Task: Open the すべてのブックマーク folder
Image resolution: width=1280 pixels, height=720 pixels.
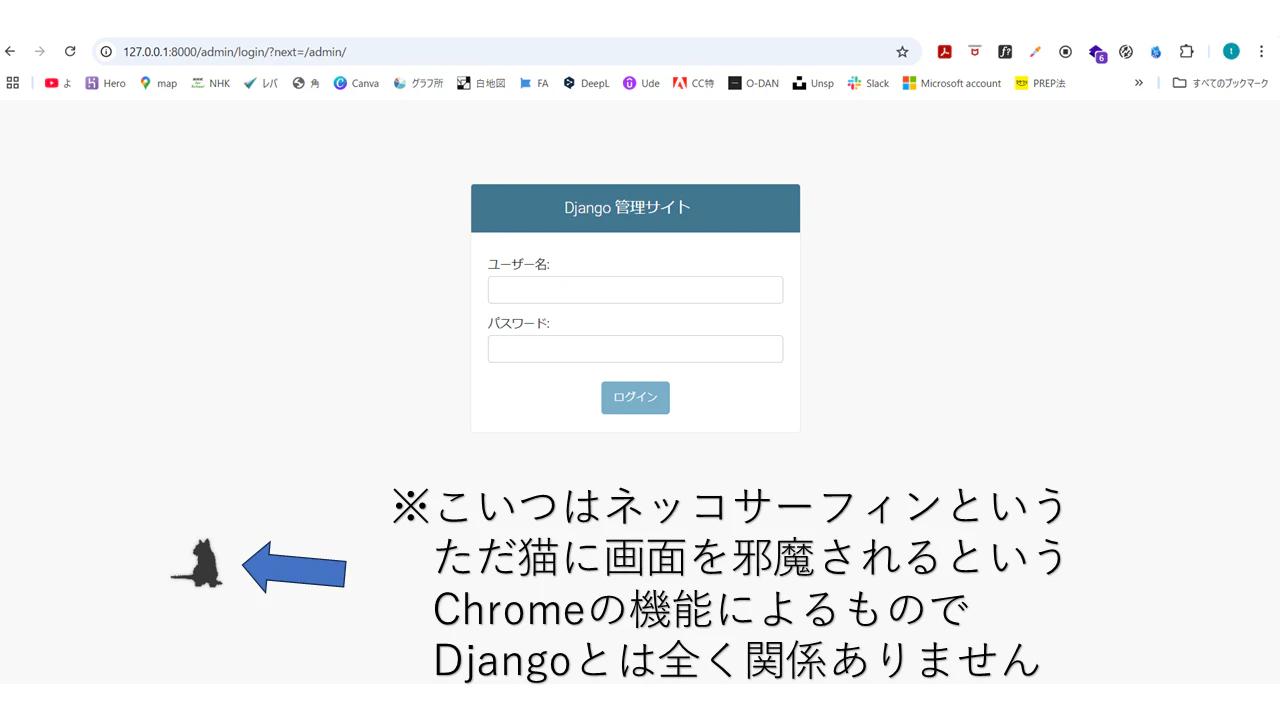Action: coord(1220,83)
